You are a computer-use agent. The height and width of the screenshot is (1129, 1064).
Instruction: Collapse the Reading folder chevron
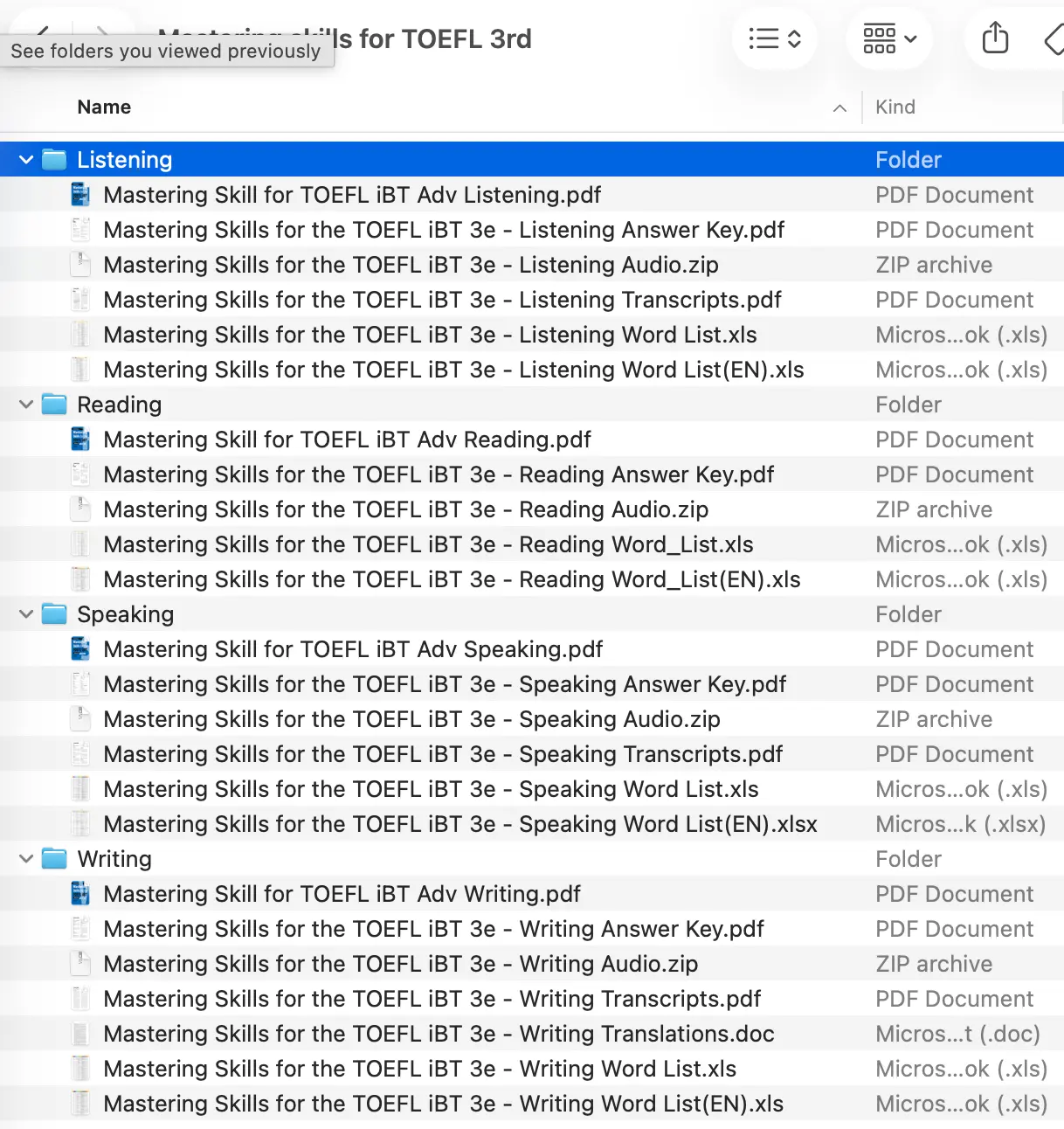coord(26,405)
